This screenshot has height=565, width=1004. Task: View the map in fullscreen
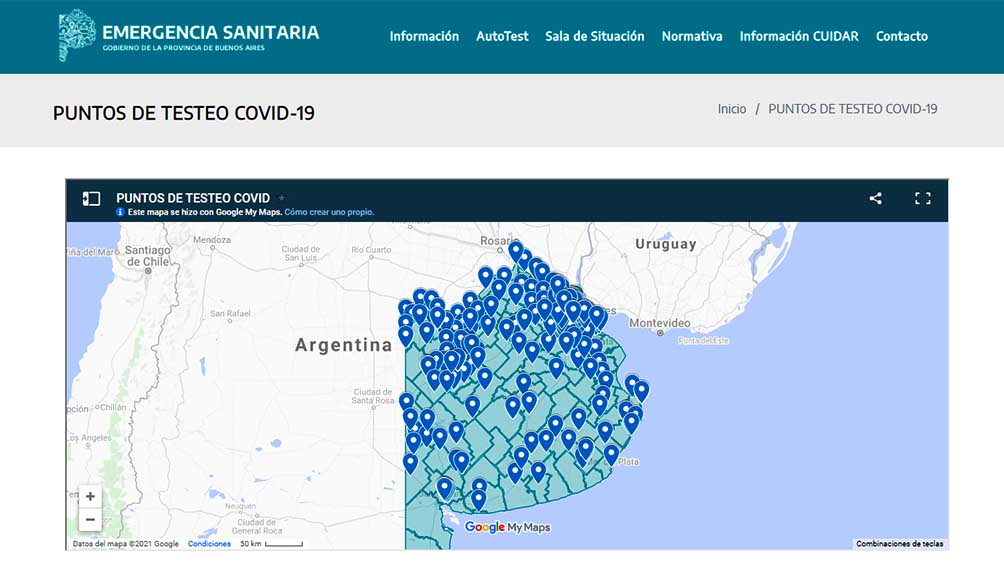923,199
